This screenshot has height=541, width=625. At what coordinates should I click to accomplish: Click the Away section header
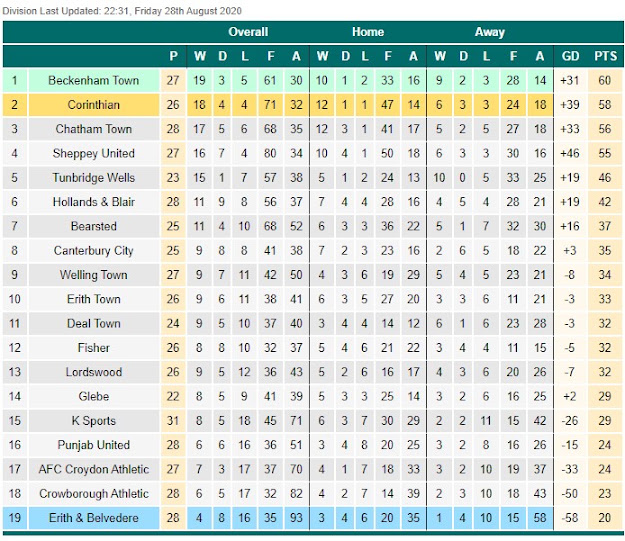(490, 32)
